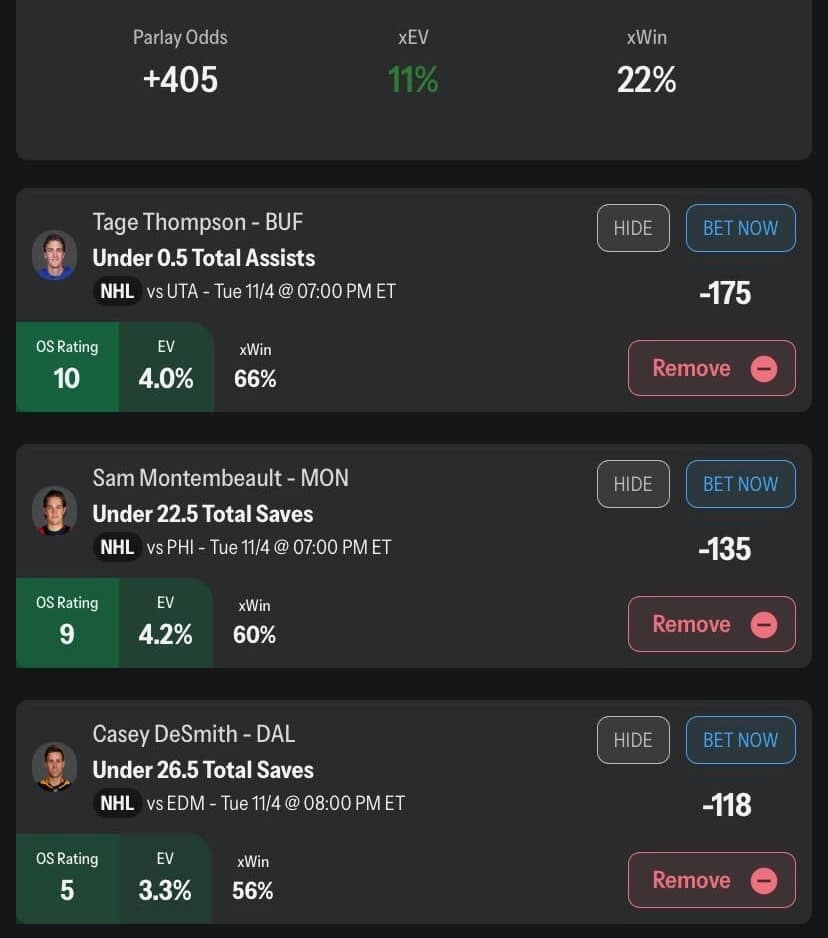Hide the Casey DeSmith pick

tap(633, 740)
